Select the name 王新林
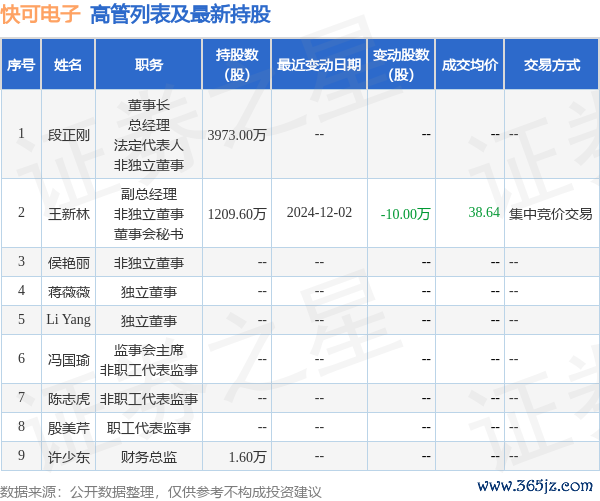The width and height of the screenshot is (600, 501). pyautogui.click(x=68, y=214)
